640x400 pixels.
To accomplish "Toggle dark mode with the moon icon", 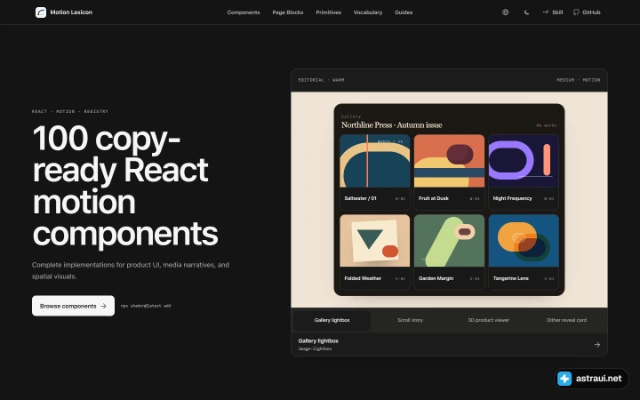I will [527, 12].
